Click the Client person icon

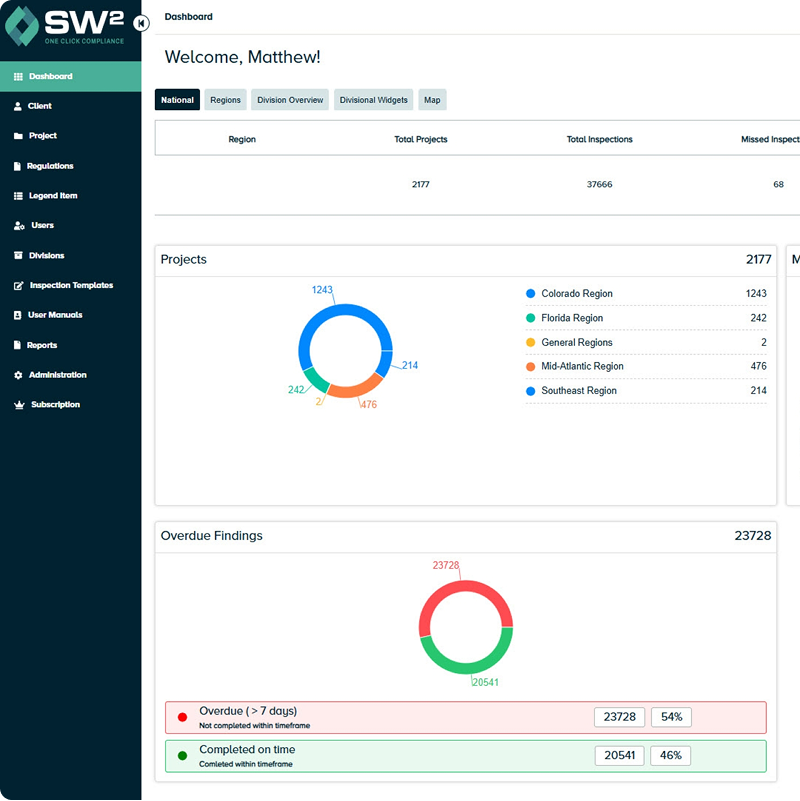18,106
